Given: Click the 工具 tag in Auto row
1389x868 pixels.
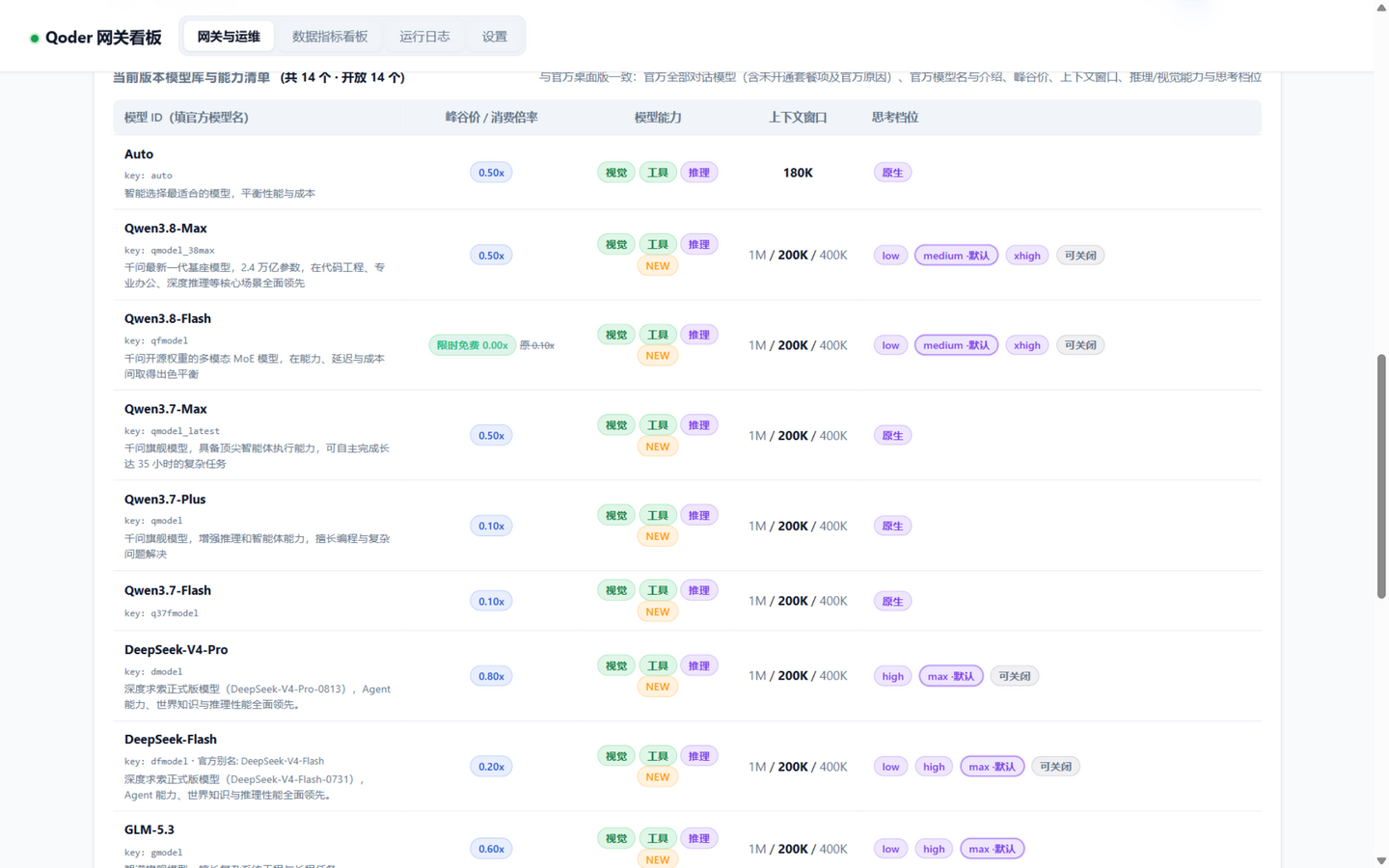Looking at the screenshot, I should tap(658, 173).
